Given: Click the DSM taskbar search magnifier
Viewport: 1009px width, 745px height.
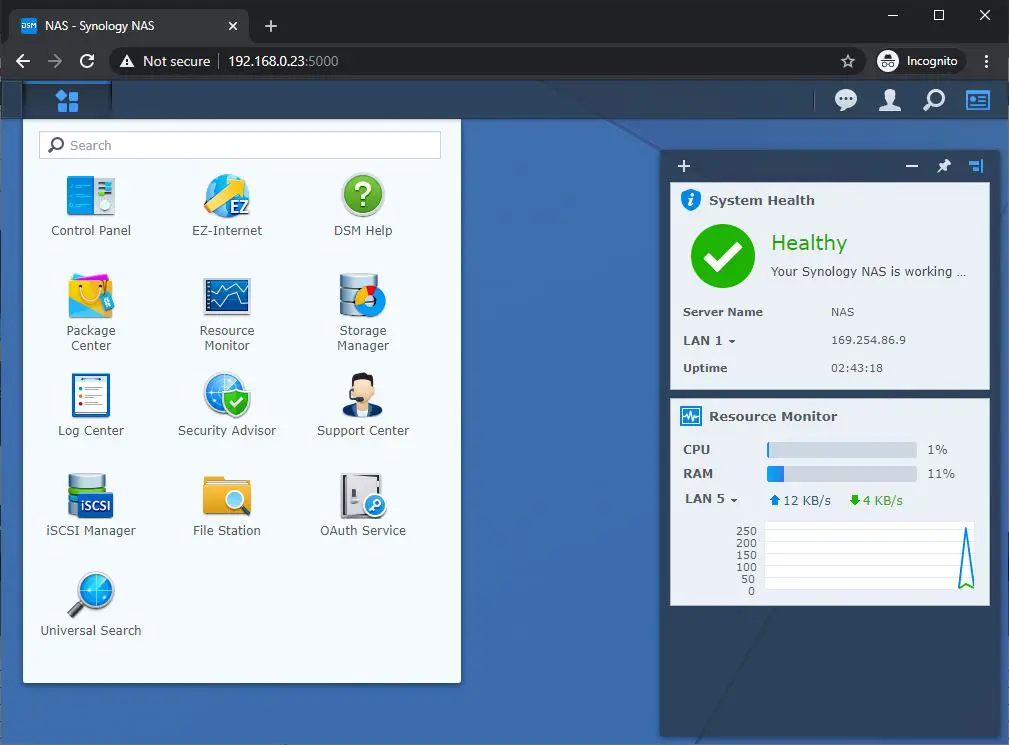Looking at the screenshot, I should (x=934, y=100).
